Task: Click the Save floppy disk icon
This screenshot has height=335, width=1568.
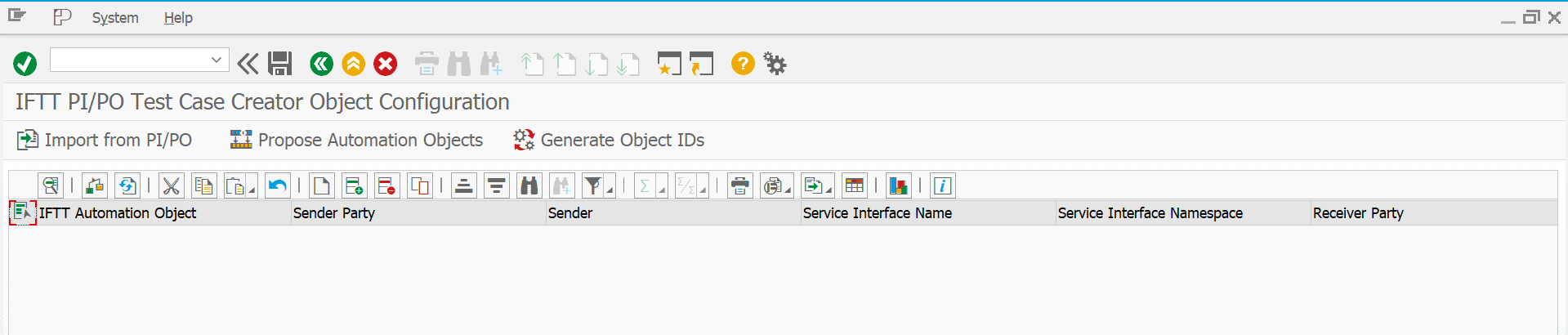Action: pos(280,64)
